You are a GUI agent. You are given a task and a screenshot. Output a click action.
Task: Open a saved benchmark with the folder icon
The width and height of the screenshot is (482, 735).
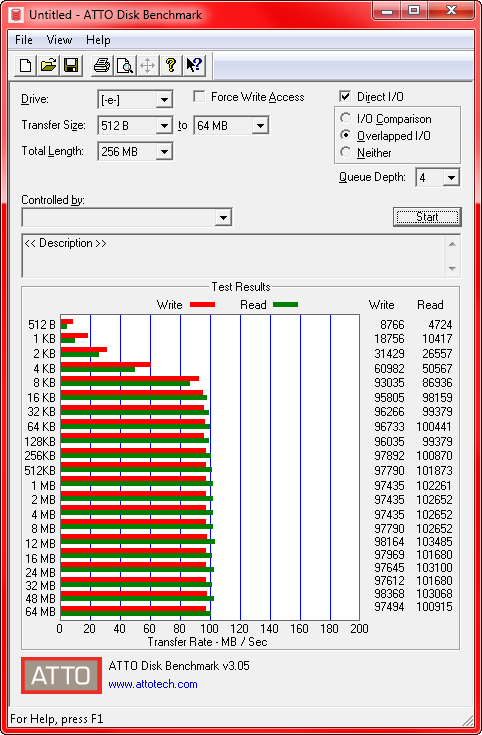(x=48, y=65)
